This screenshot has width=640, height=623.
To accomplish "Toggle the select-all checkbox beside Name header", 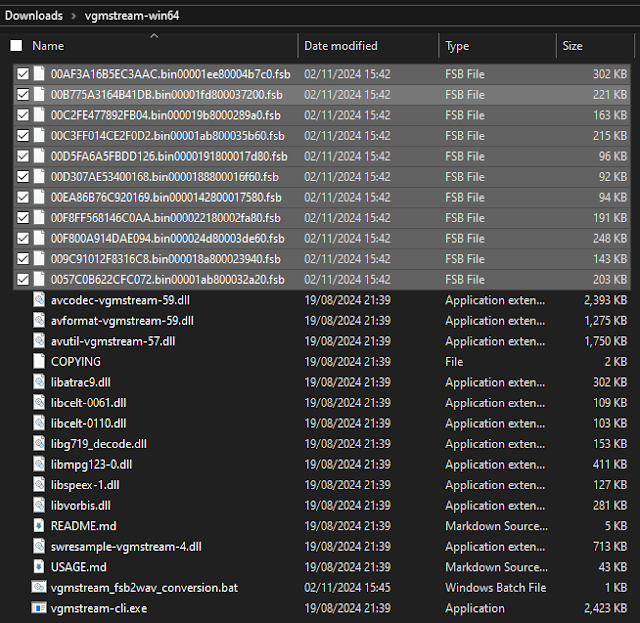I will coord(16,45).
